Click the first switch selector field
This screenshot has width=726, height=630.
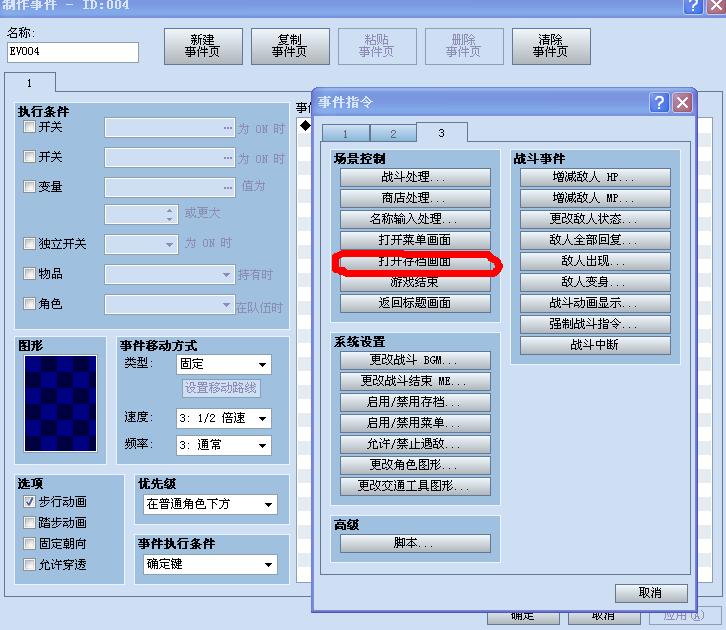pyautogui.click(x=169, y=128)
